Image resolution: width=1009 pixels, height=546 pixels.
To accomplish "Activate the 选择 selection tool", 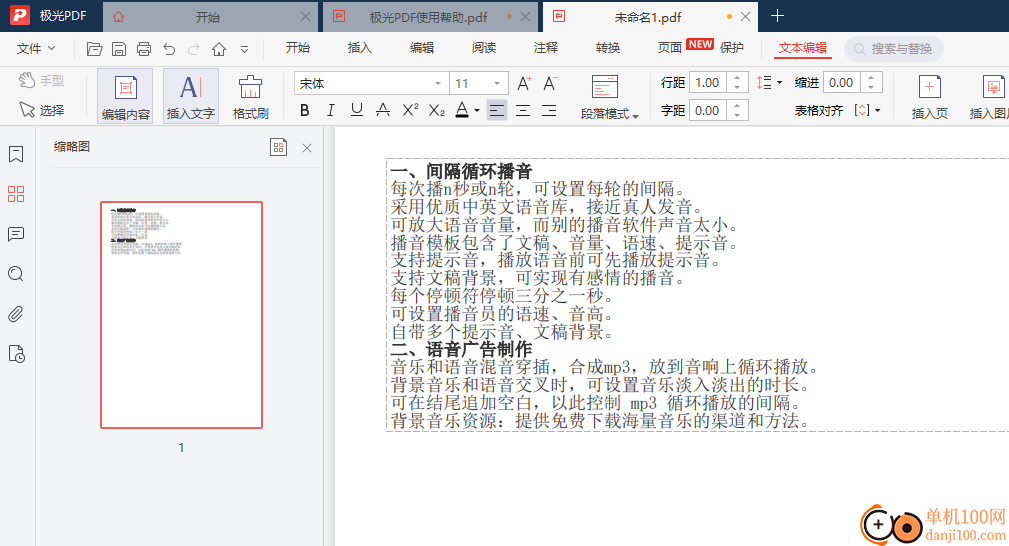I will click(x=41, y=110).
